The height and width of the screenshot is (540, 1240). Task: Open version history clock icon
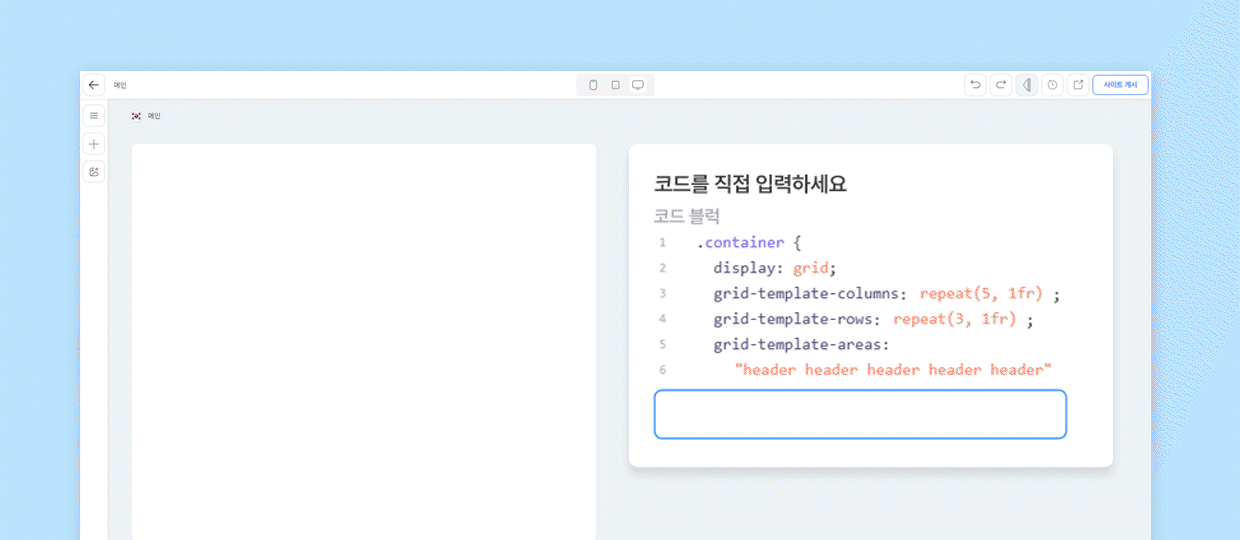[1052, 85]
